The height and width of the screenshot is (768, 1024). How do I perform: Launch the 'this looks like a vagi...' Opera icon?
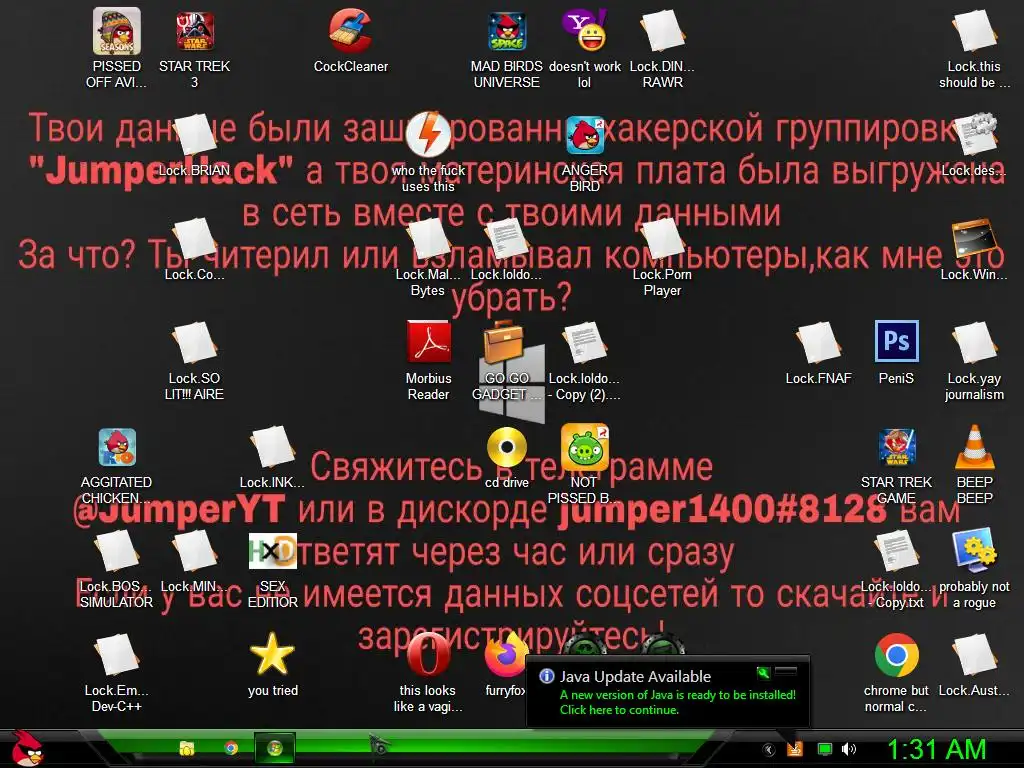click(428, 654)
